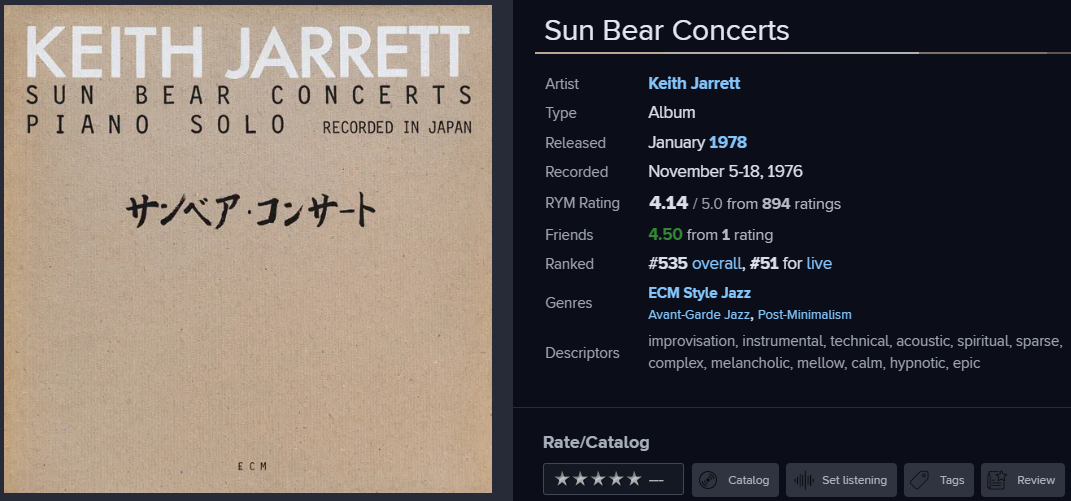View the overall ranking chart
This screenshot has width=1071, height=501.
point(717,264)
